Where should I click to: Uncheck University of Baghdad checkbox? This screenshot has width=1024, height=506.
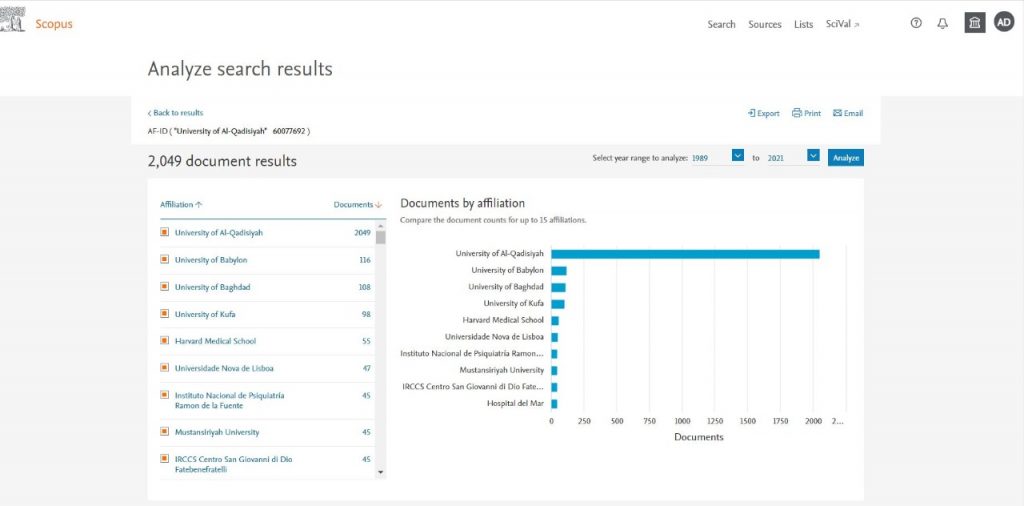tap(165, 287)
